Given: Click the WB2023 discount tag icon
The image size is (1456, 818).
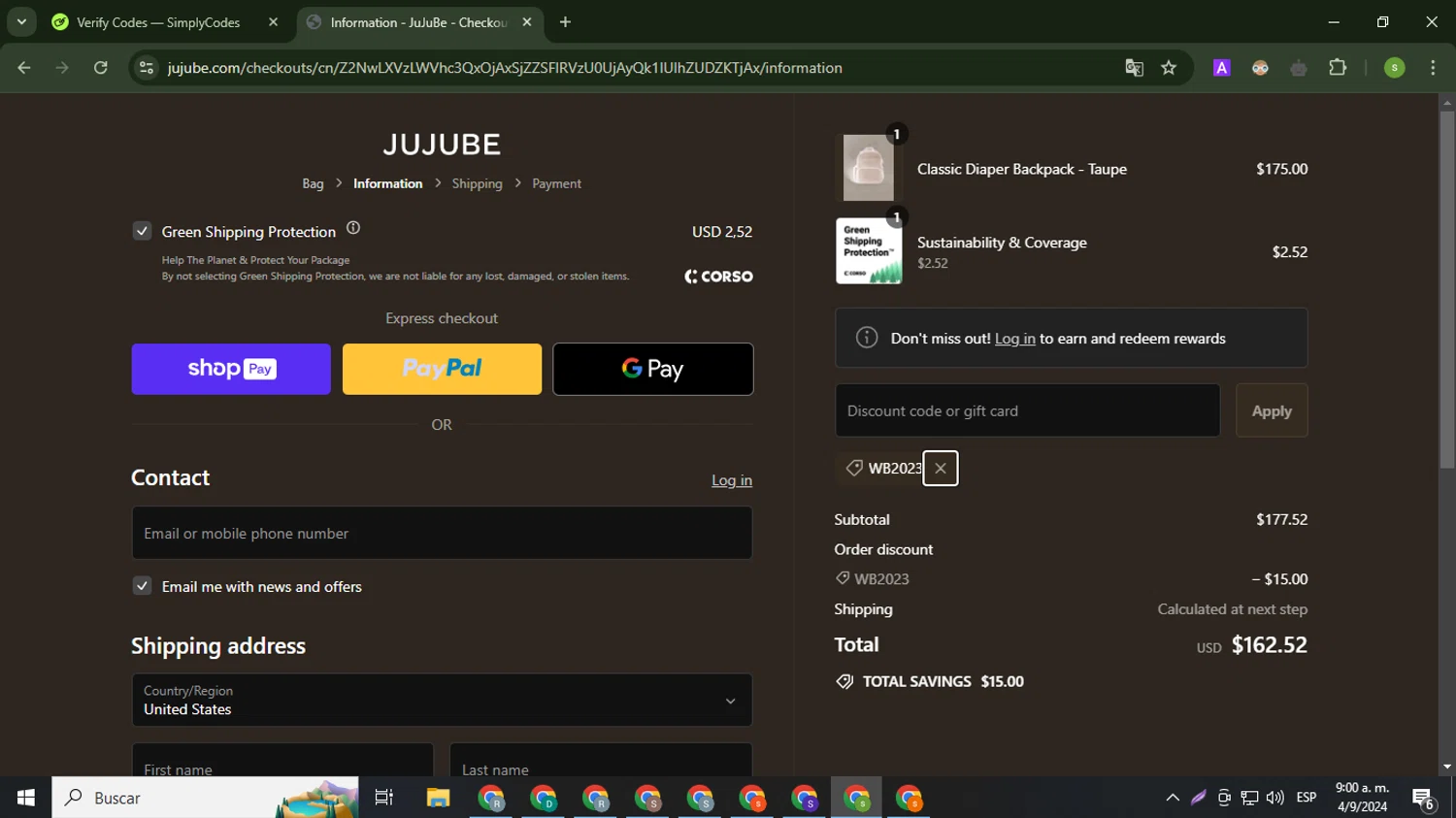Looking at the screenshot, I should pyautogui.click(x=854, y=468).
